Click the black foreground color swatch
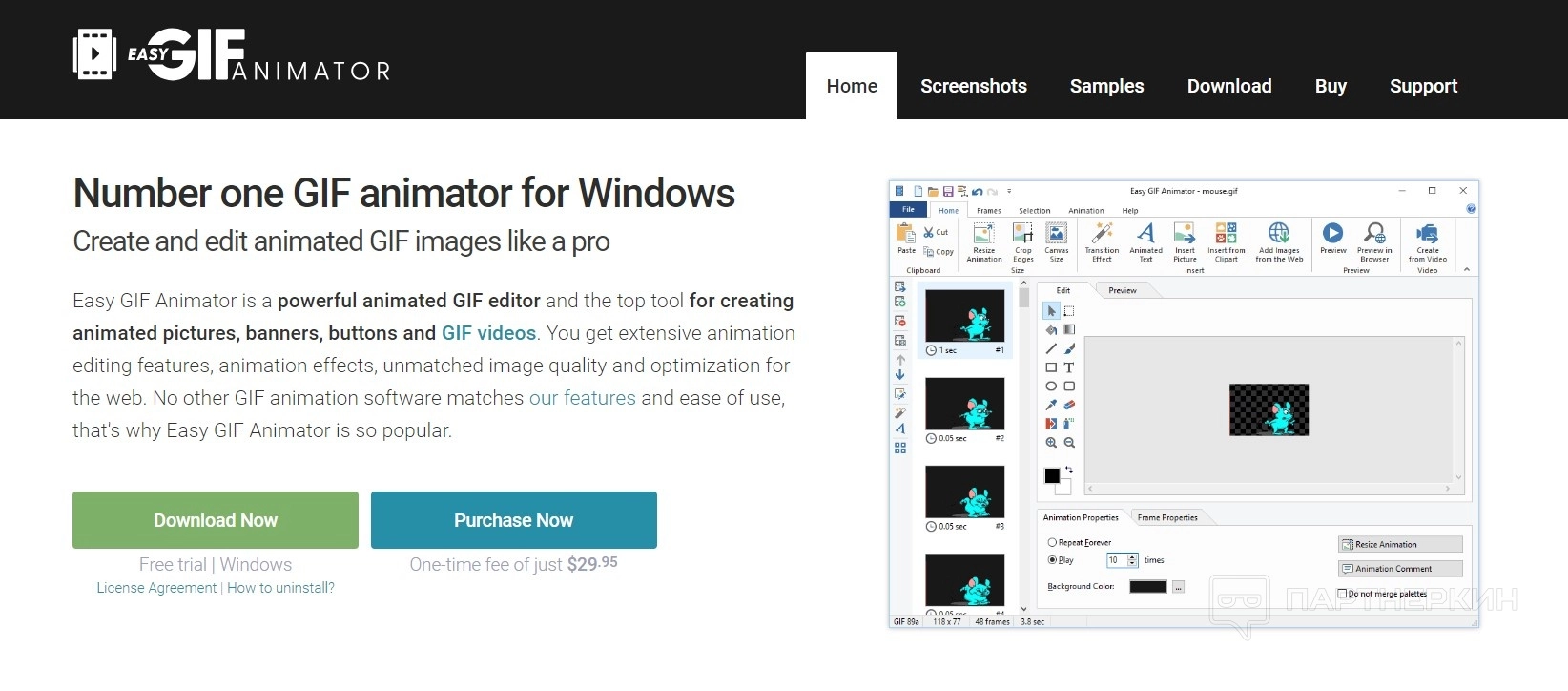Viewport: 1568px width, 691px height. [1051, 474]
